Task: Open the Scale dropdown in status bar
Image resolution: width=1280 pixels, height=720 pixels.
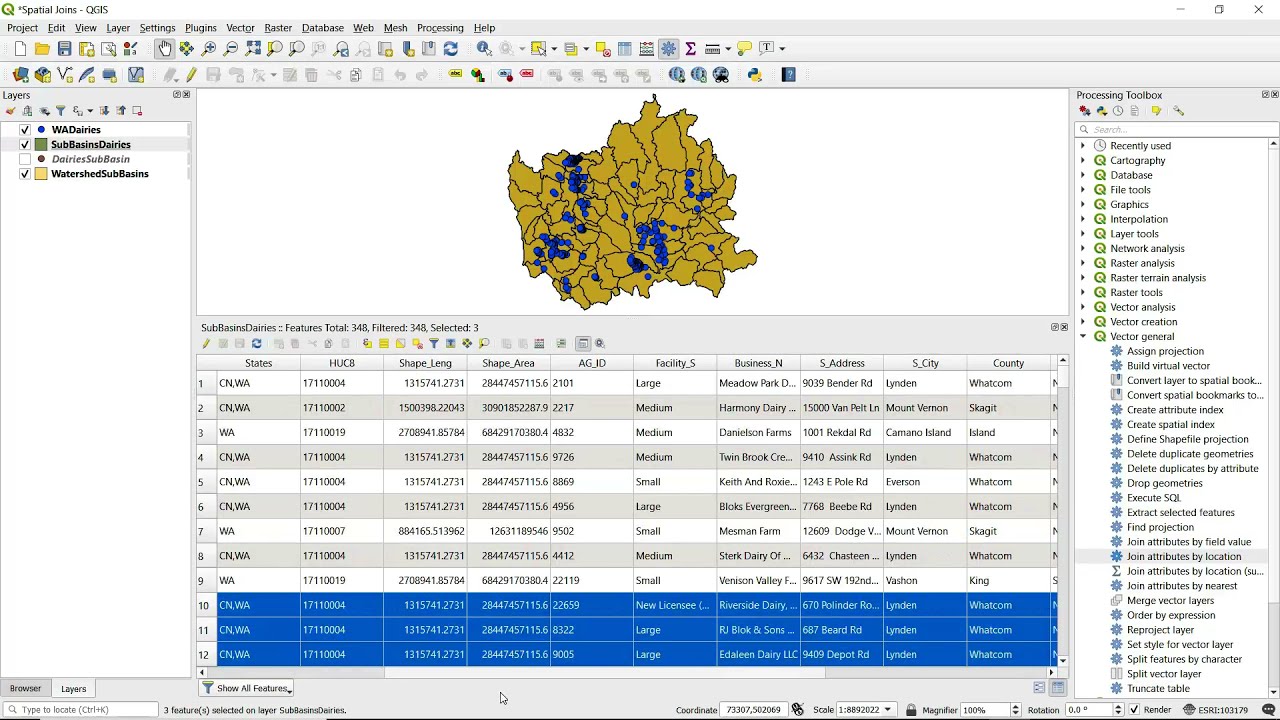Action: coord(887,710)
